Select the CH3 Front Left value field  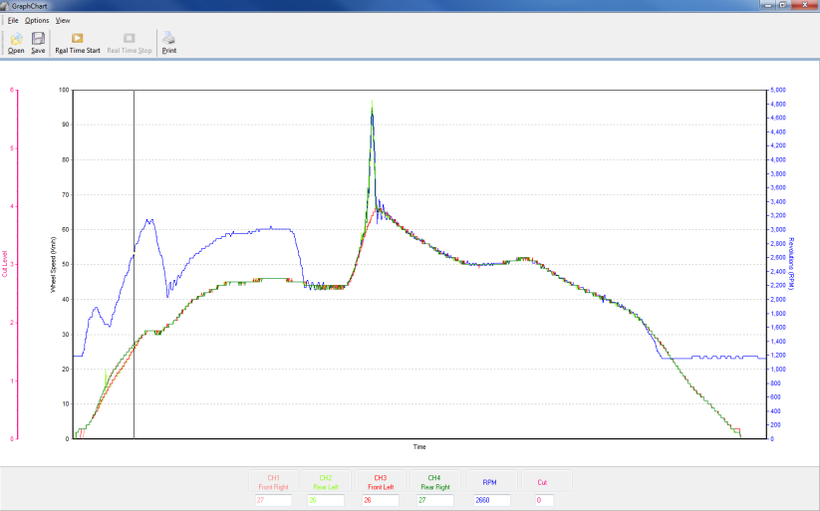click(x=381, y=500)
